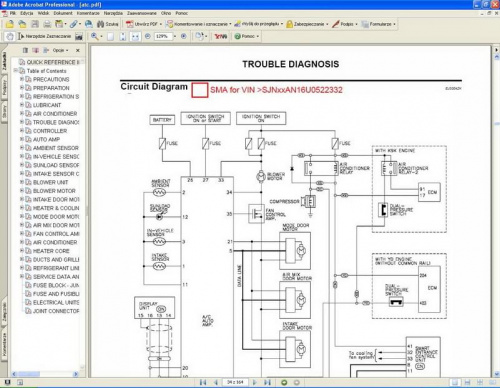This screenshot has width=500, height=388.
Task: Click the snapshot camera tool icon
Action: coord(79,36)
